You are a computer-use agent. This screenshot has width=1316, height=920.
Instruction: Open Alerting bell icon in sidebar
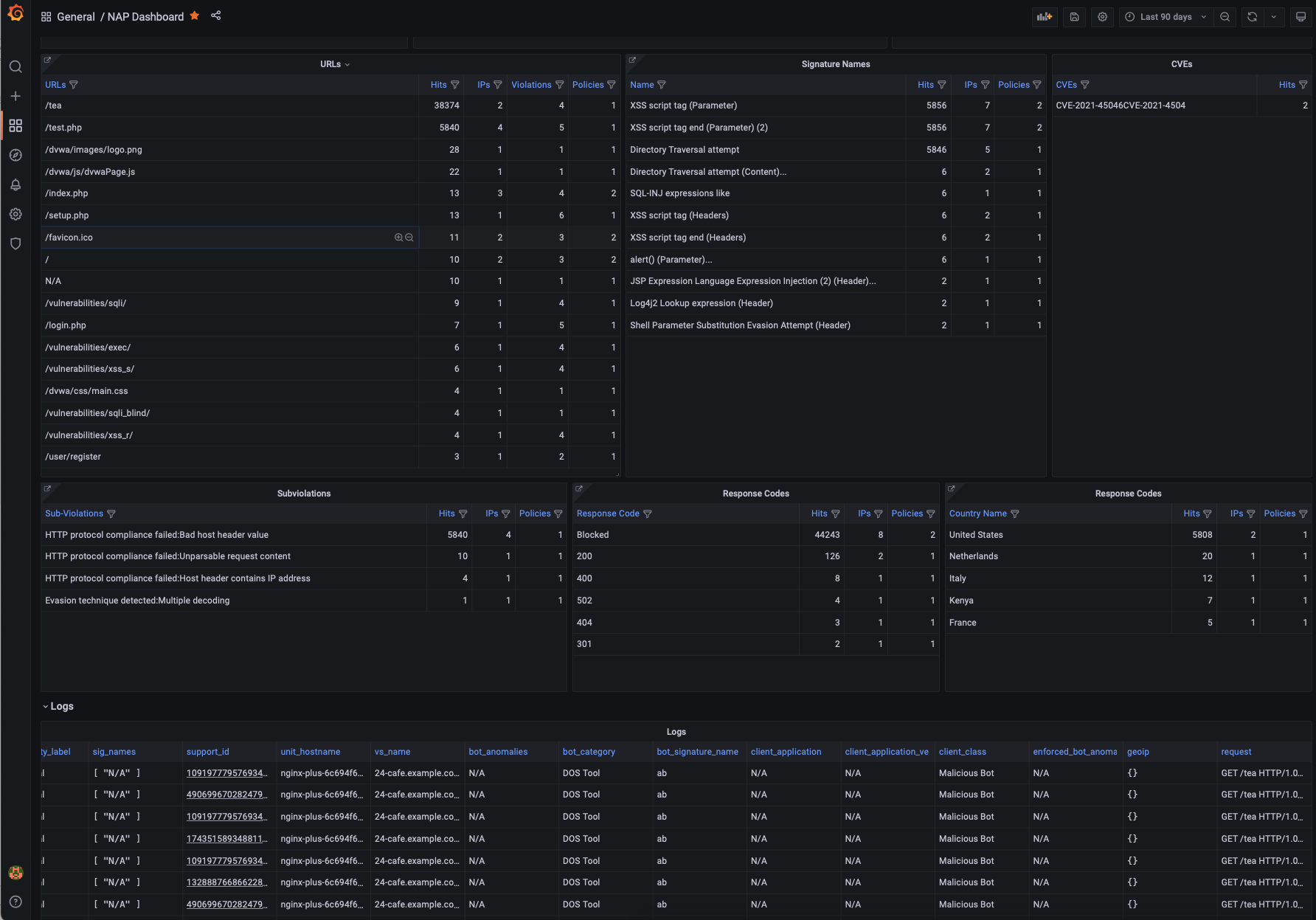pyautogui.click(x=15, y=184)
